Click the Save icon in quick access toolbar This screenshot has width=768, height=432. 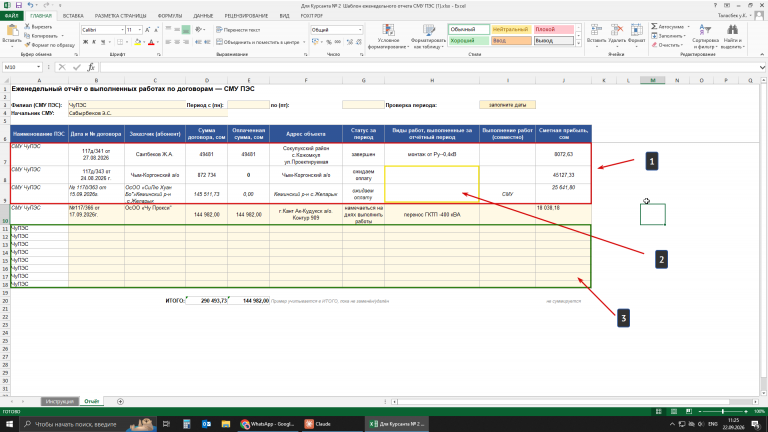coord(18,5)
